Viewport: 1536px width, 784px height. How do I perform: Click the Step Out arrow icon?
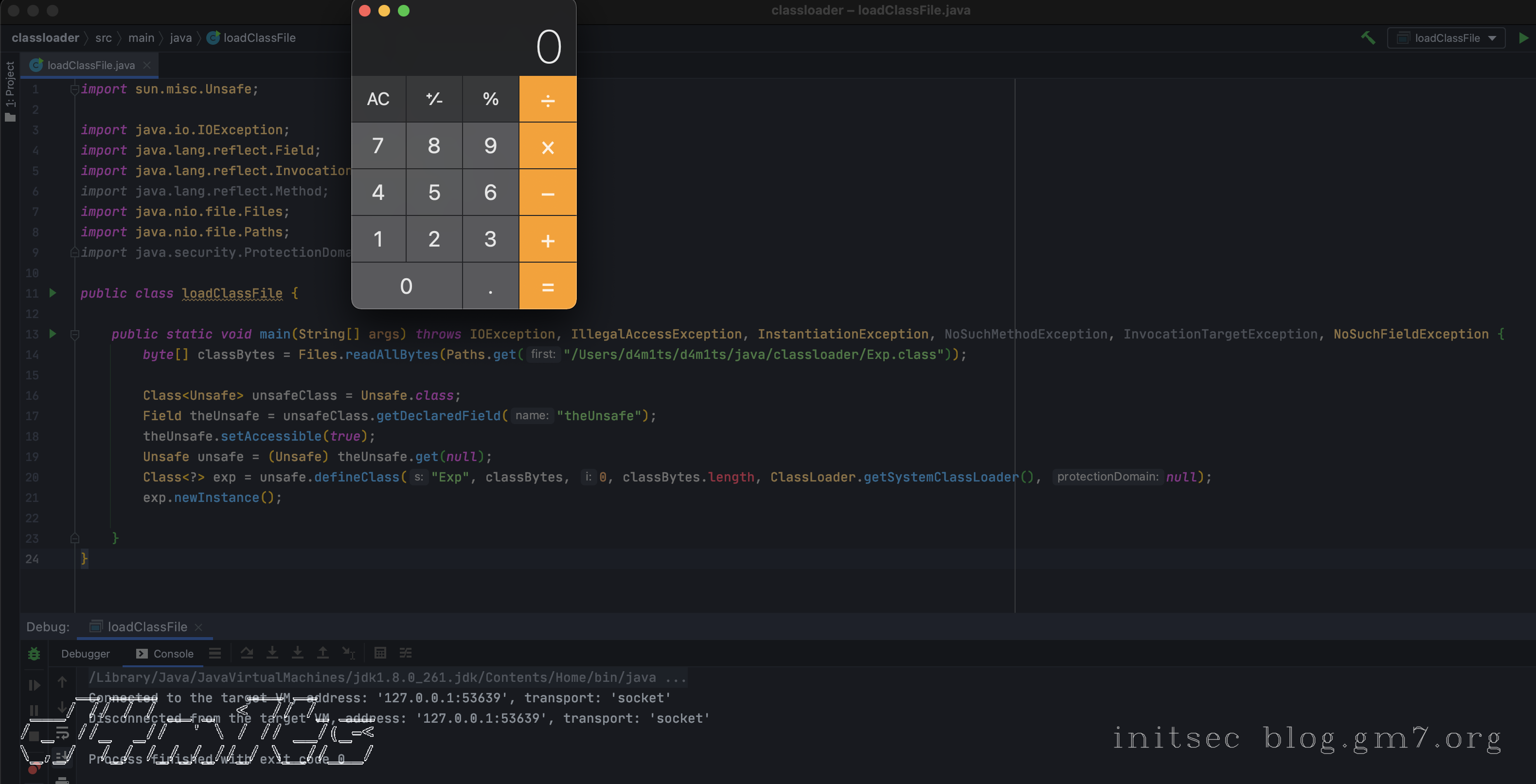tap(322, 653)
